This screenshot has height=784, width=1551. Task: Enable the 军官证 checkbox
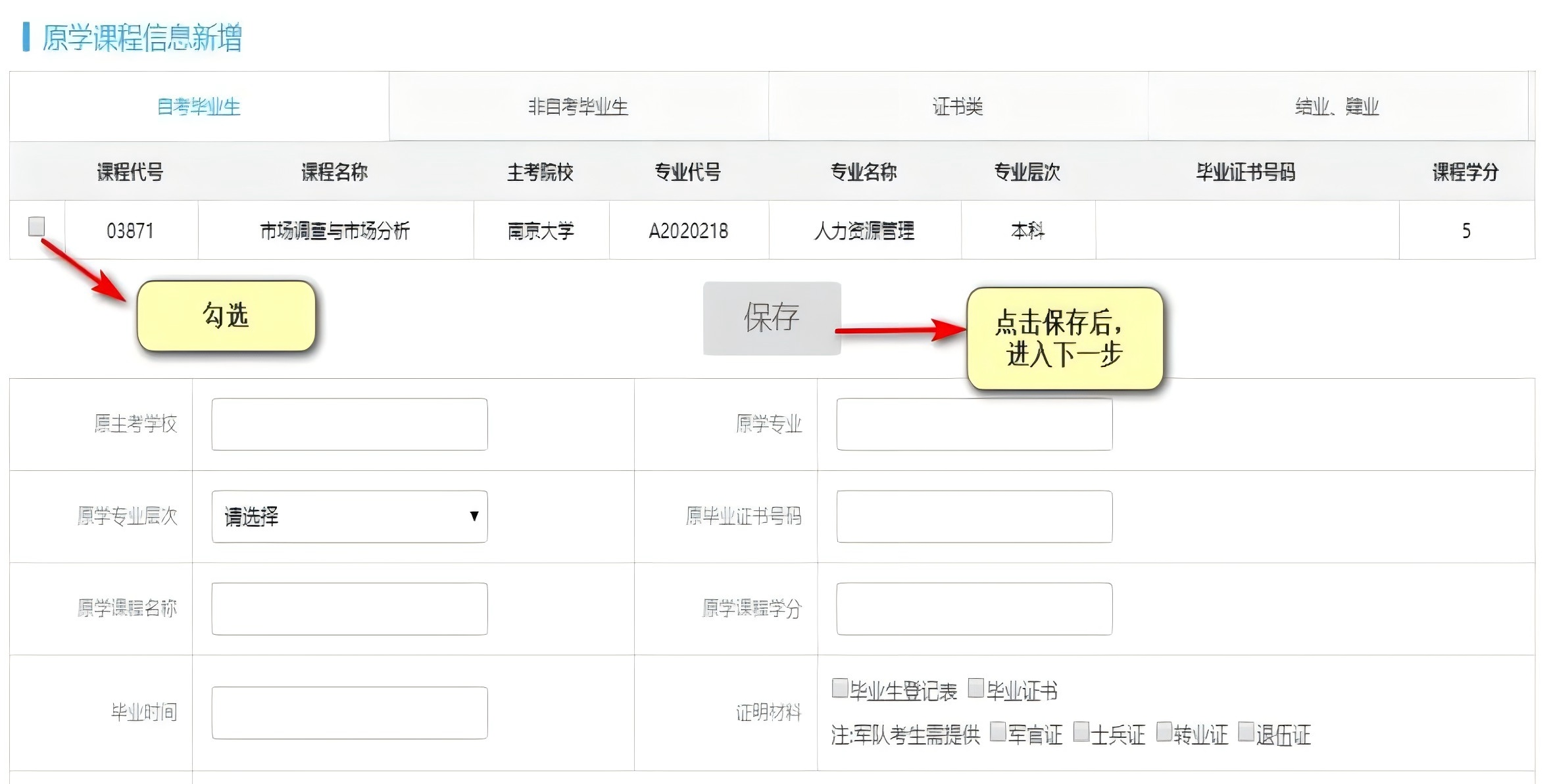pos(998,731)
